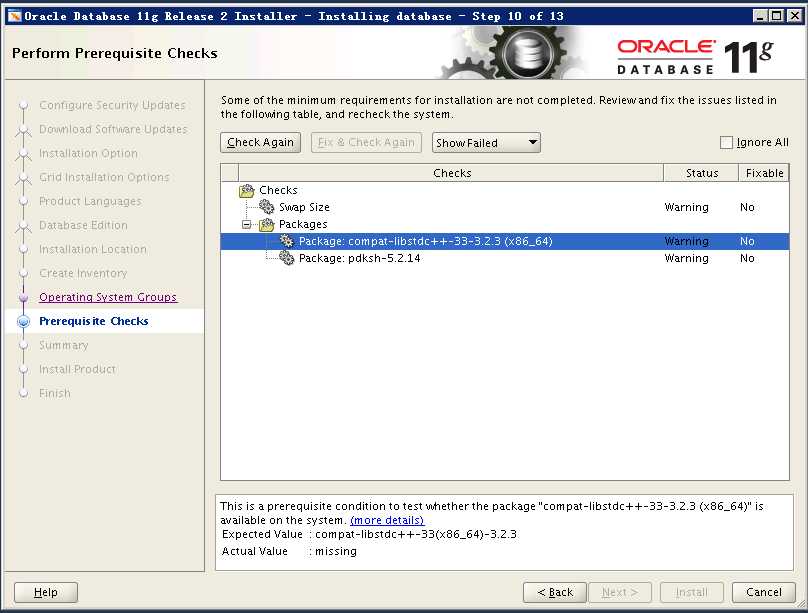Viewport: 808px width, 613px height.
Task: Open the more details link
Action: coord(387,520)
